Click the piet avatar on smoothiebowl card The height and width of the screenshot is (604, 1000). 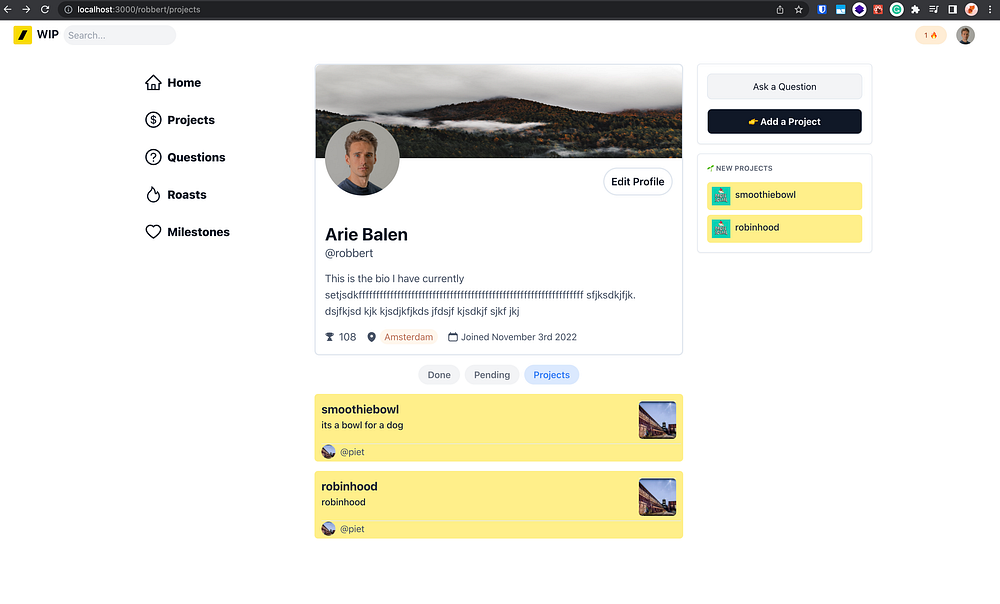tap(328, 452)
